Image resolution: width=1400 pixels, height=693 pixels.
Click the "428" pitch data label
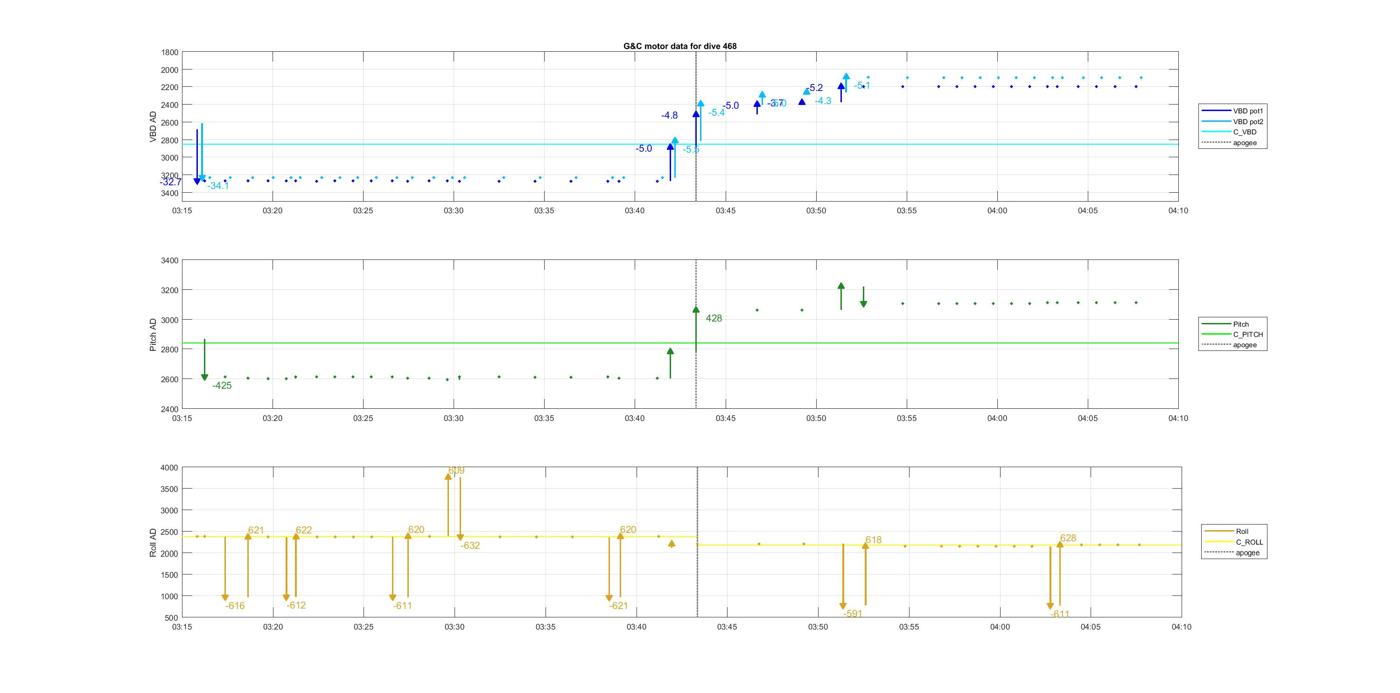(x=714, y=319)
